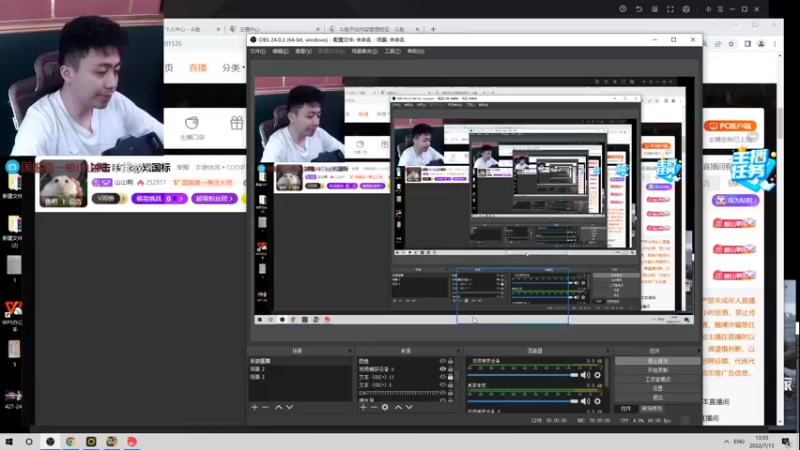800x450 pixels.
Task: Add a new scene with the Scenes plus icon
Action: 255,407
